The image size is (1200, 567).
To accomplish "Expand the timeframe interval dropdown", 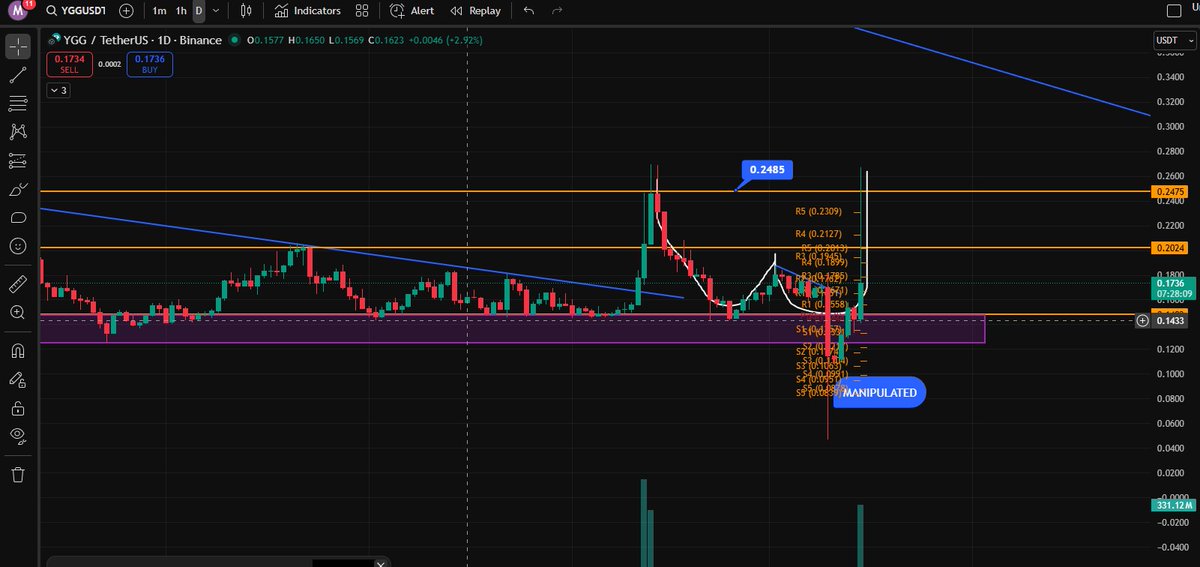I will tap(216, 11).
